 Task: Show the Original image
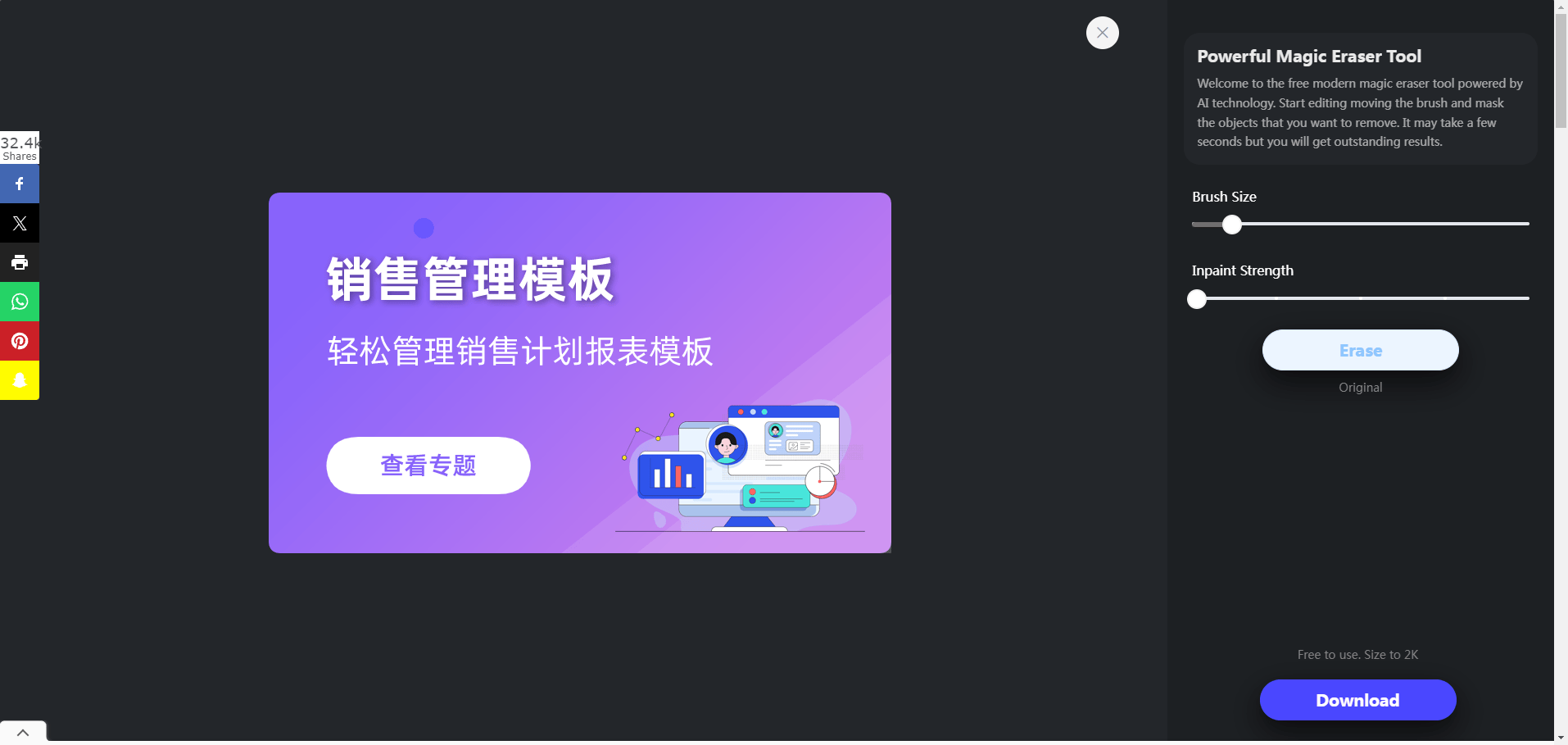[x=1360, y=387]
